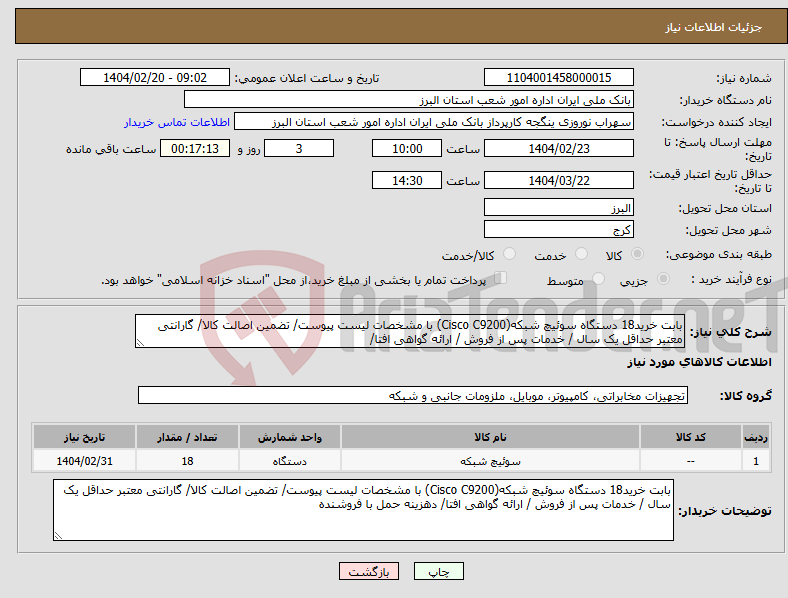Click the request creator field سهراب نوروزی
The width and height of the screenshot is (788, 598).
click(x=434, y=122)
